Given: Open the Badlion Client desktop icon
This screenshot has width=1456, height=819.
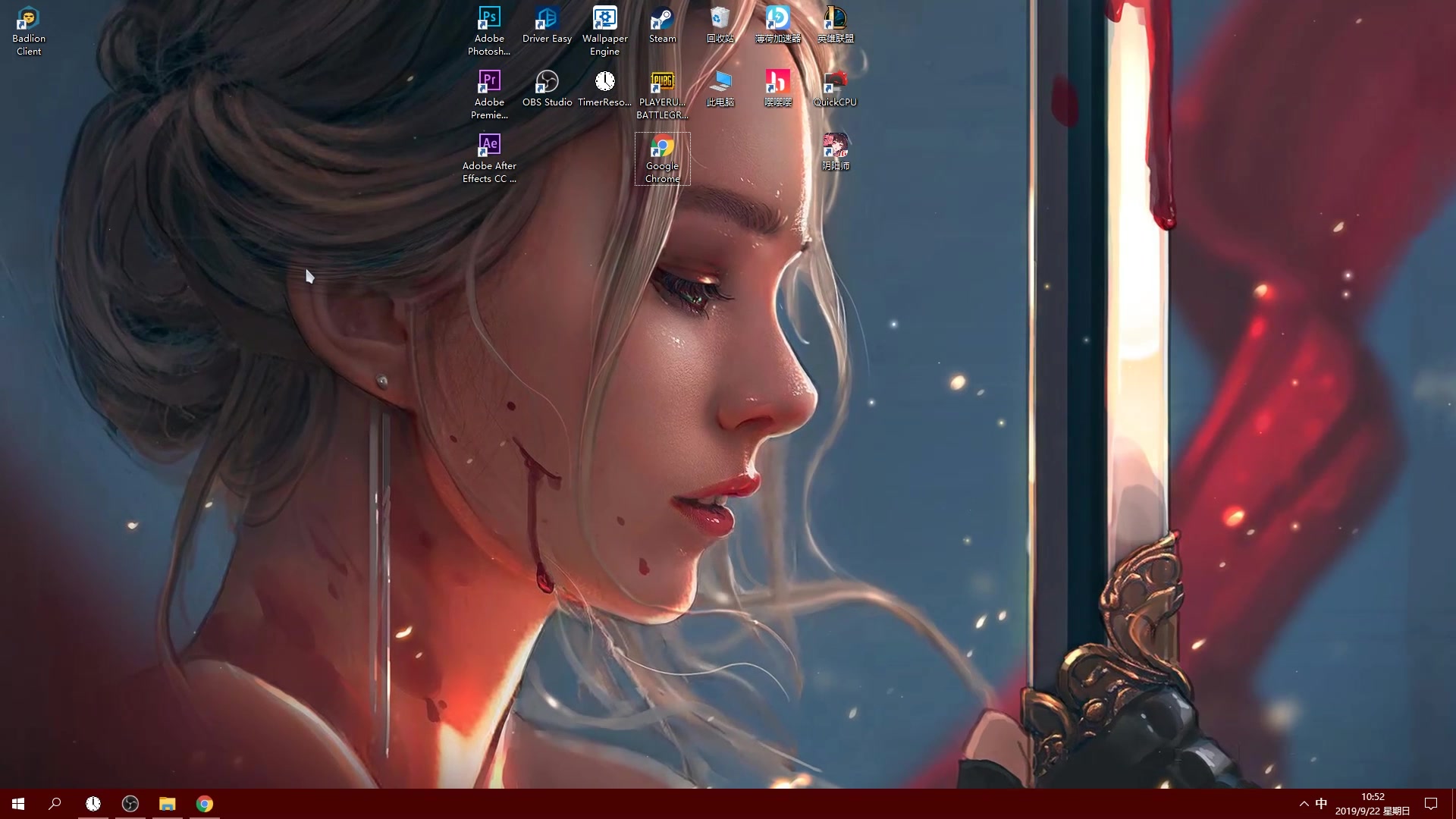Looking at the screenshot, I should tap(29, 30).
